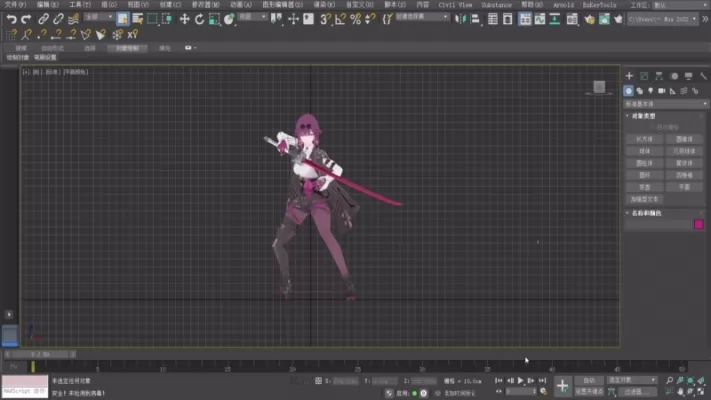This screenshot has width=711, height=400.
Task: Open the Curve Editor icon
Action: (540, 19)
